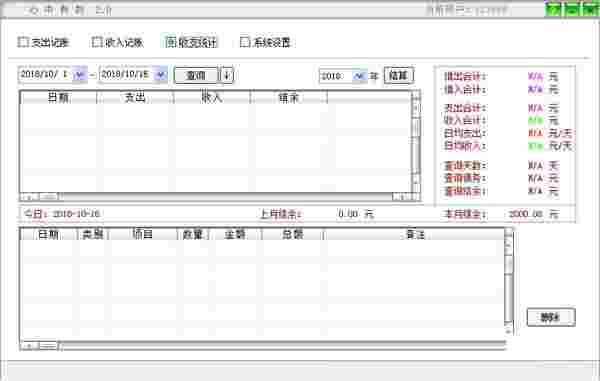Click summary table horizontal scroll-left arrow

click(29, 197)
